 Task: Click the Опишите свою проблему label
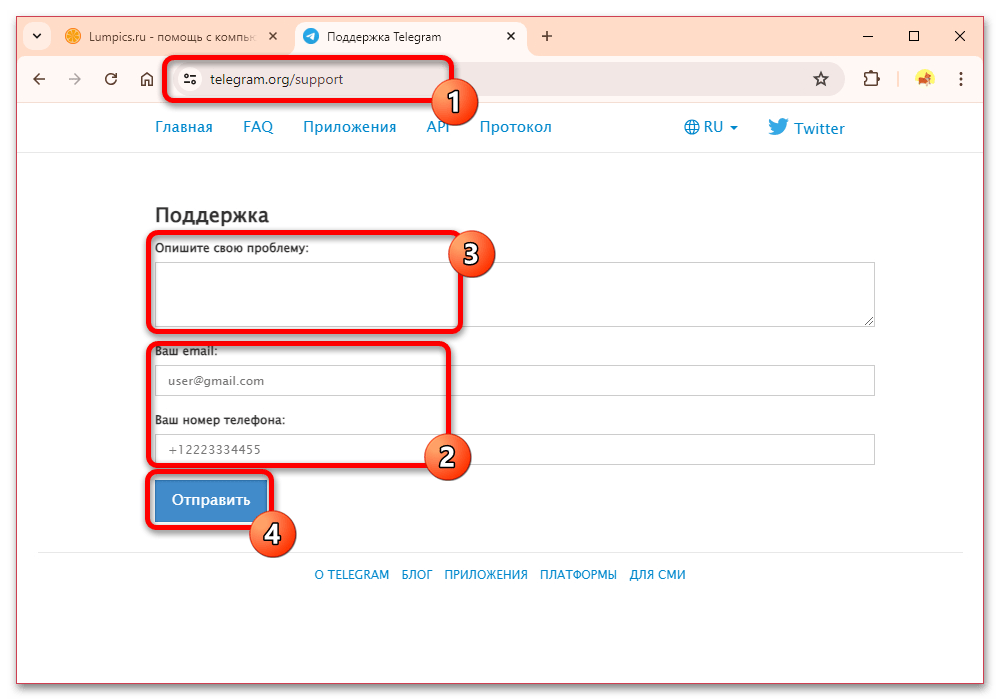pos(232,248)
